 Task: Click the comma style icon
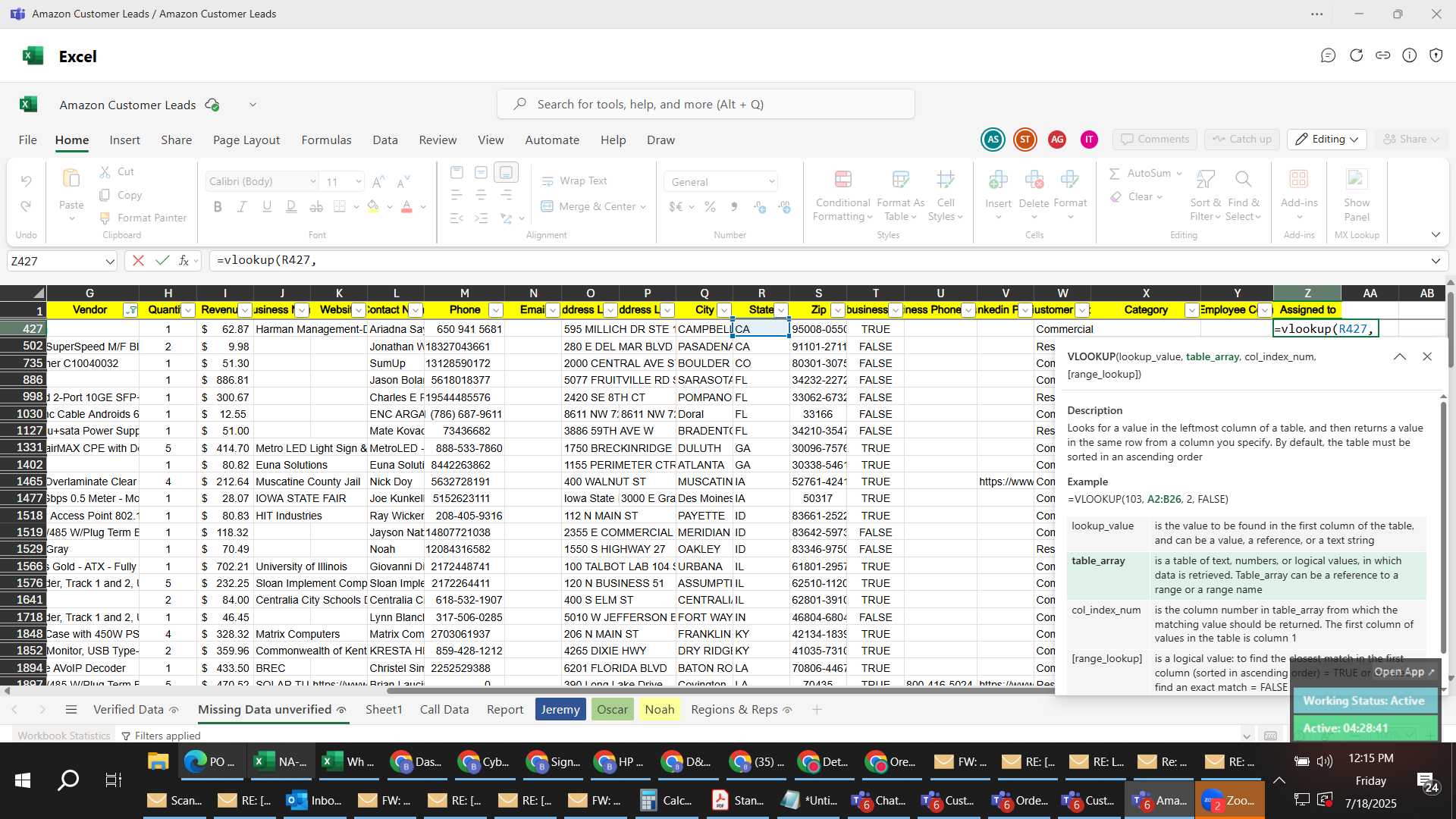pyautogui.click(x=734, y=207)
